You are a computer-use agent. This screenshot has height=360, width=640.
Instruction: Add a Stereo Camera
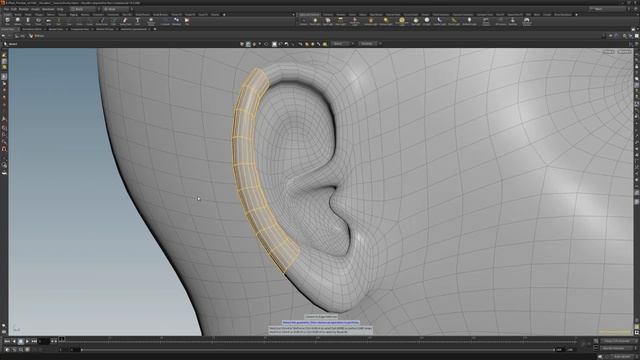[486, 21]
